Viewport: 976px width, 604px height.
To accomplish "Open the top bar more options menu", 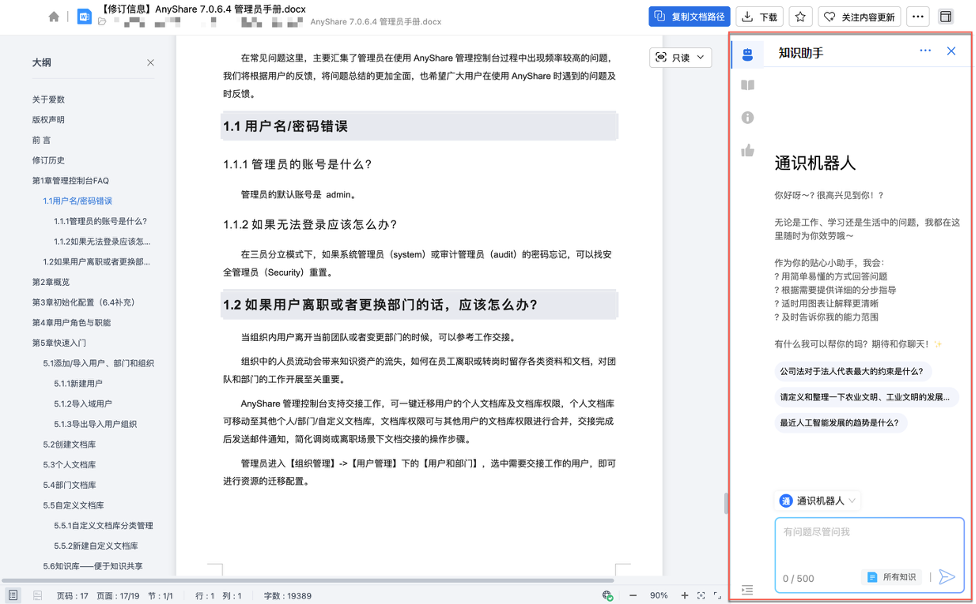I will coord(917,17).
